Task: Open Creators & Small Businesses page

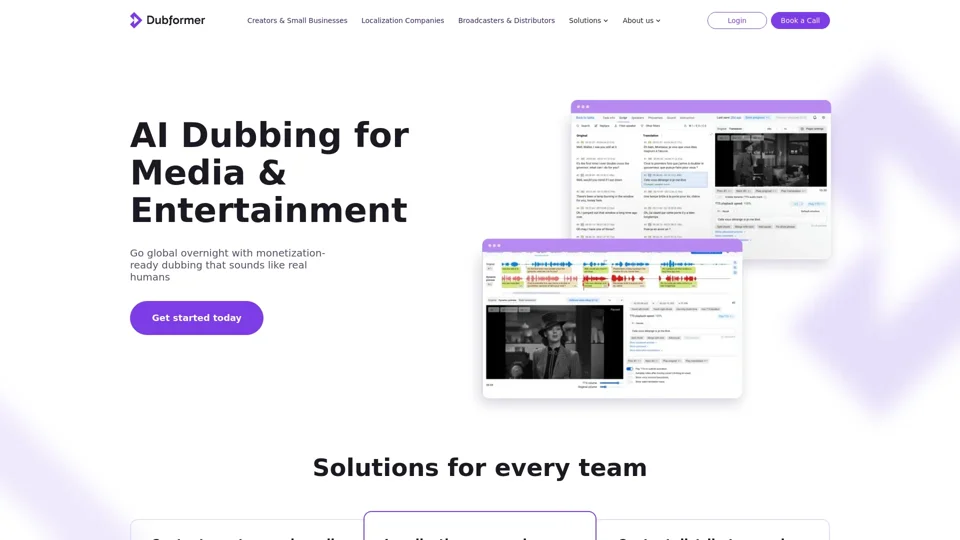Action: coord(297,20)
